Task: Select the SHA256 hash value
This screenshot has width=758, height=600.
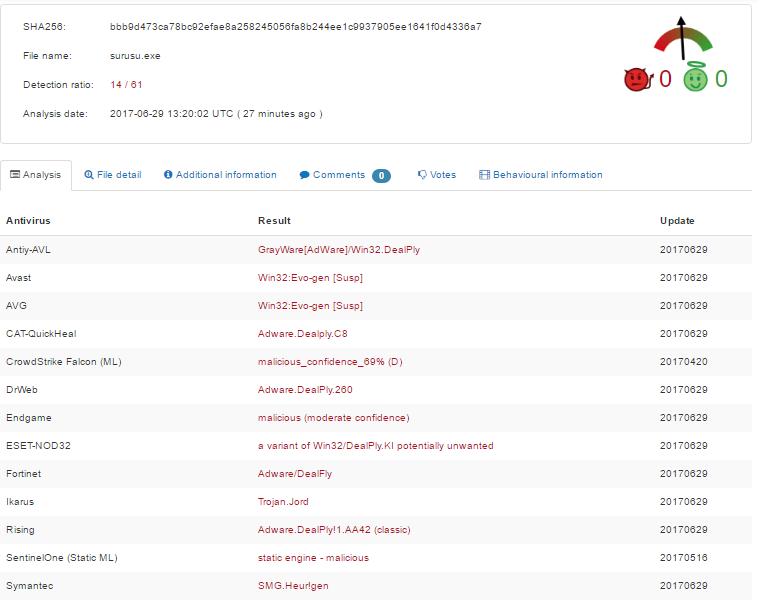Action: click(295, 27)
